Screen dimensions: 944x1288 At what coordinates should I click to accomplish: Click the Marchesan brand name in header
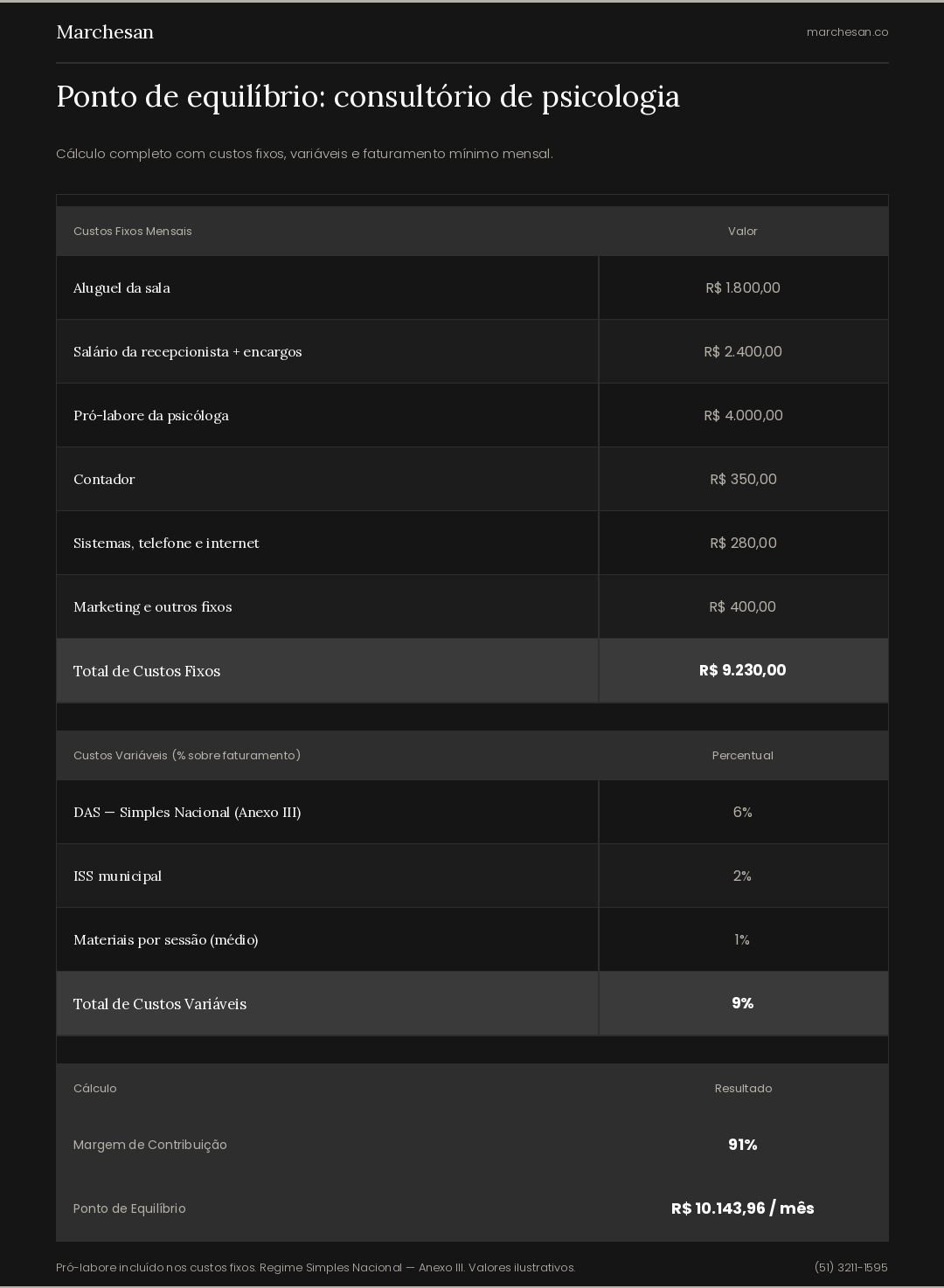pyautogui.click(x=105, y=32)
